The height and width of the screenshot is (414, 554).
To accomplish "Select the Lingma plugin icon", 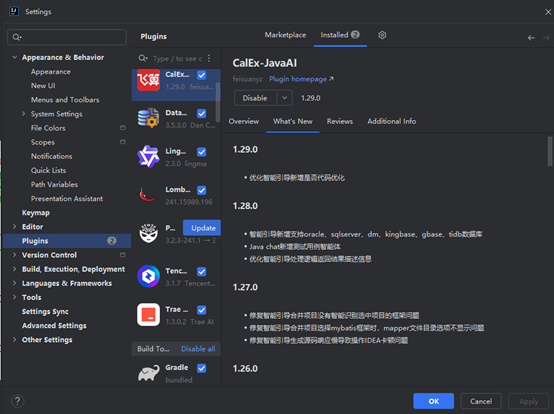I will (148, 156).
